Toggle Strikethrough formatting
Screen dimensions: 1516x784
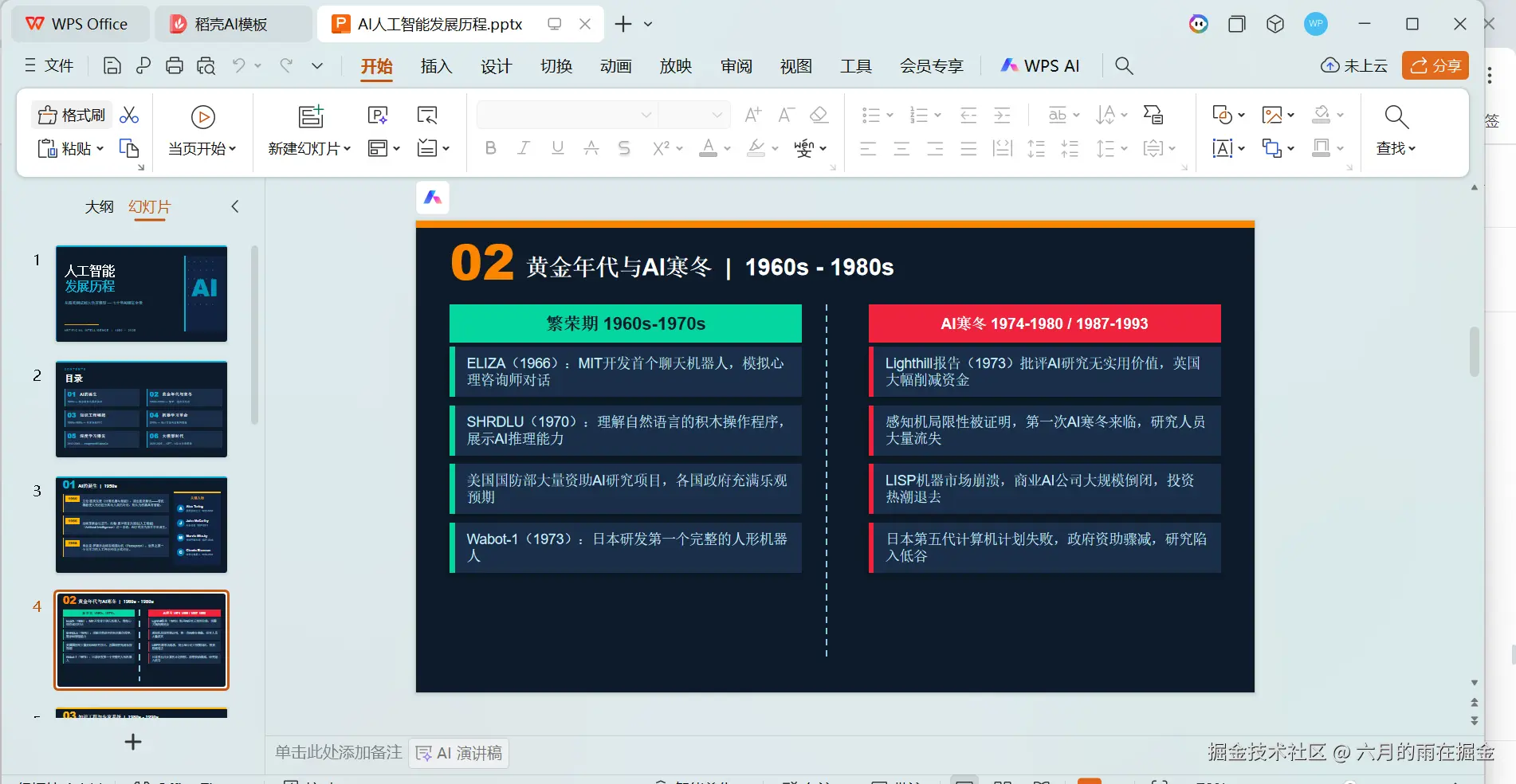click(x=591, y=148)
